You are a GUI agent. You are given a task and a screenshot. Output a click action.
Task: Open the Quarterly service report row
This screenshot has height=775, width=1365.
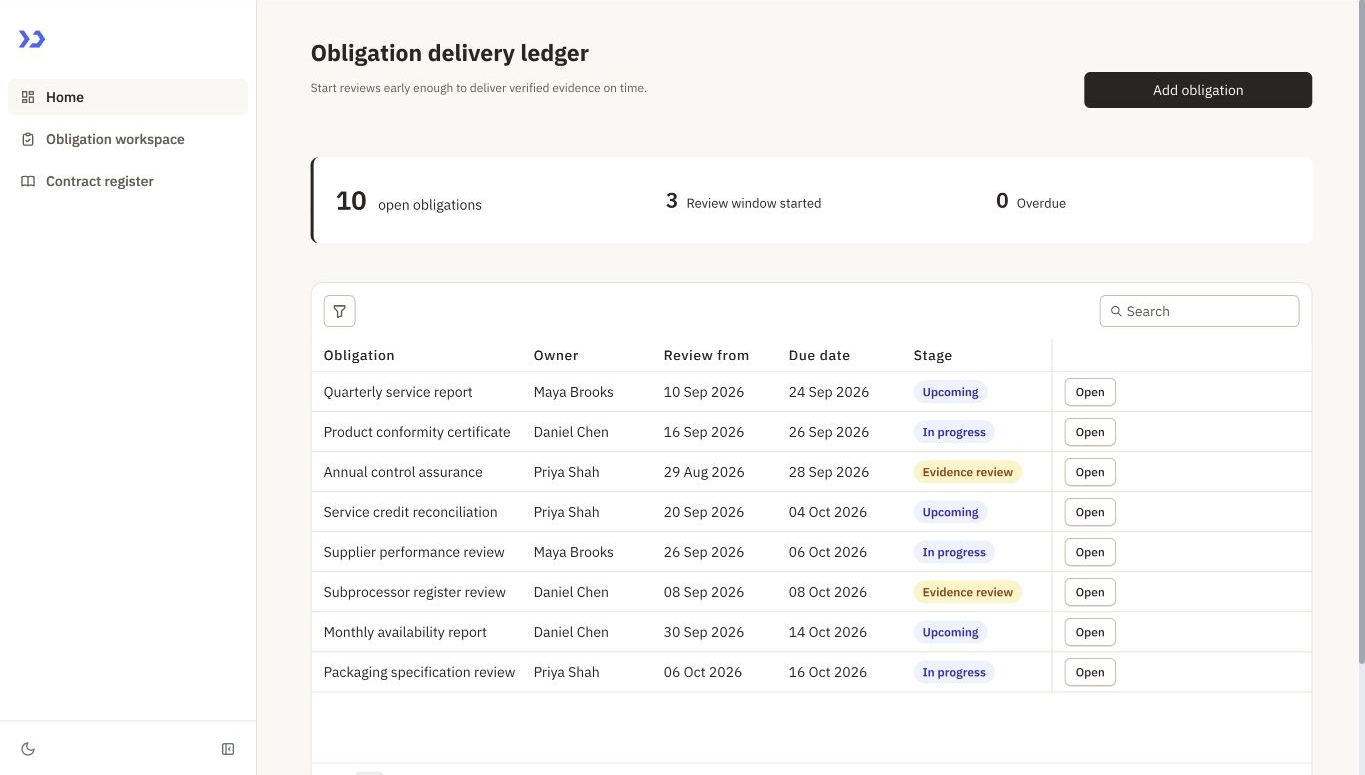click(1090, 392)
